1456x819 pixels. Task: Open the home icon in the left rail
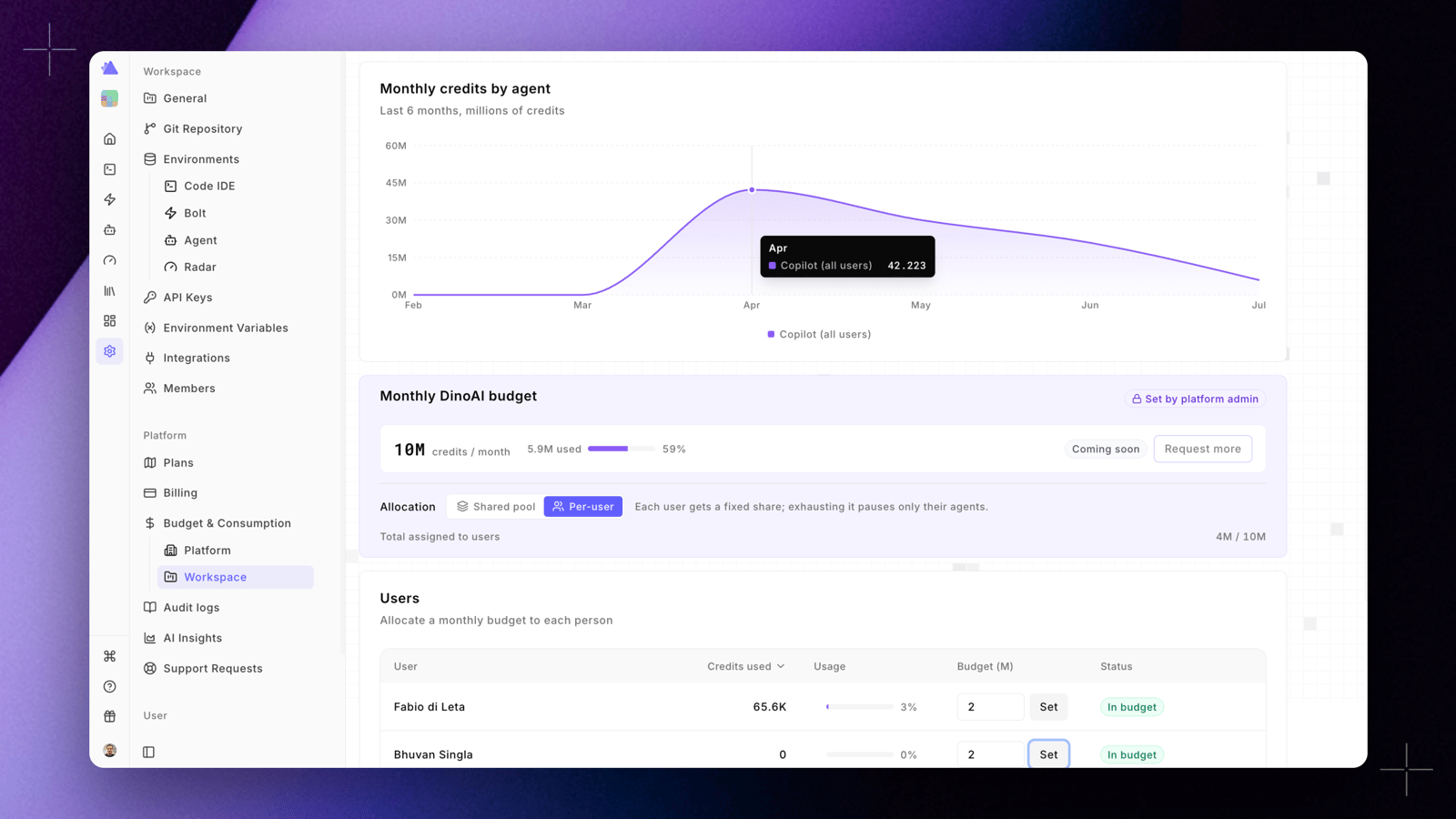click(x=110, y=139)
